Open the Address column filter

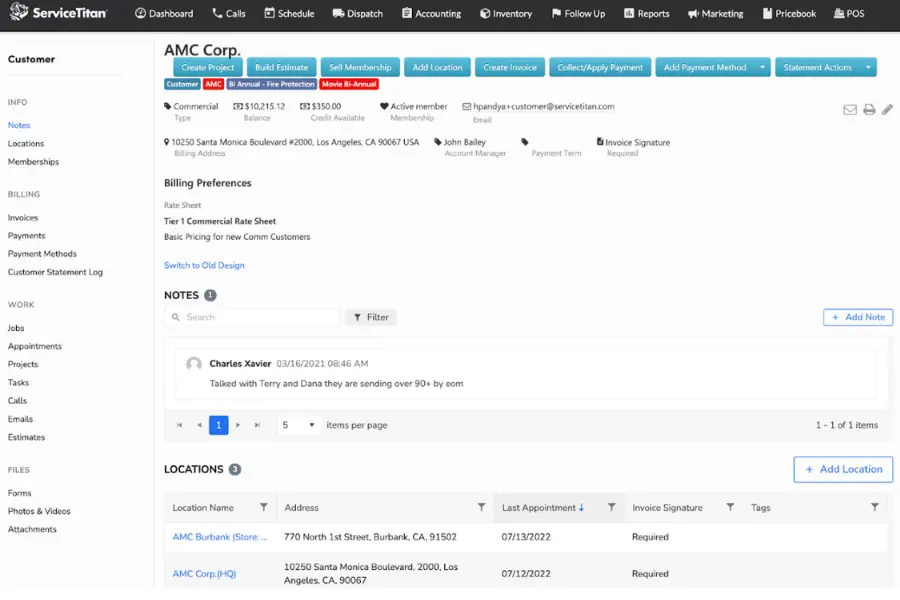[482, 507]
